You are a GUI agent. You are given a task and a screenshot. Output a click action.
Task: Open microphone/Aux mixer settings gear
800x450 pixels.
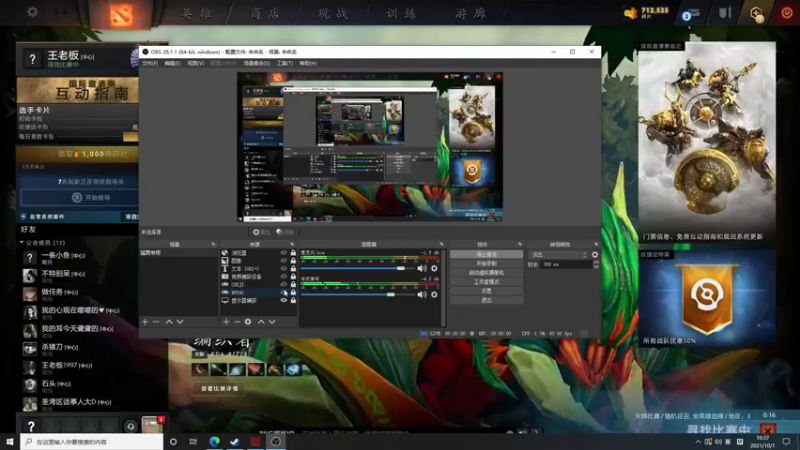[x=434, y=268]
